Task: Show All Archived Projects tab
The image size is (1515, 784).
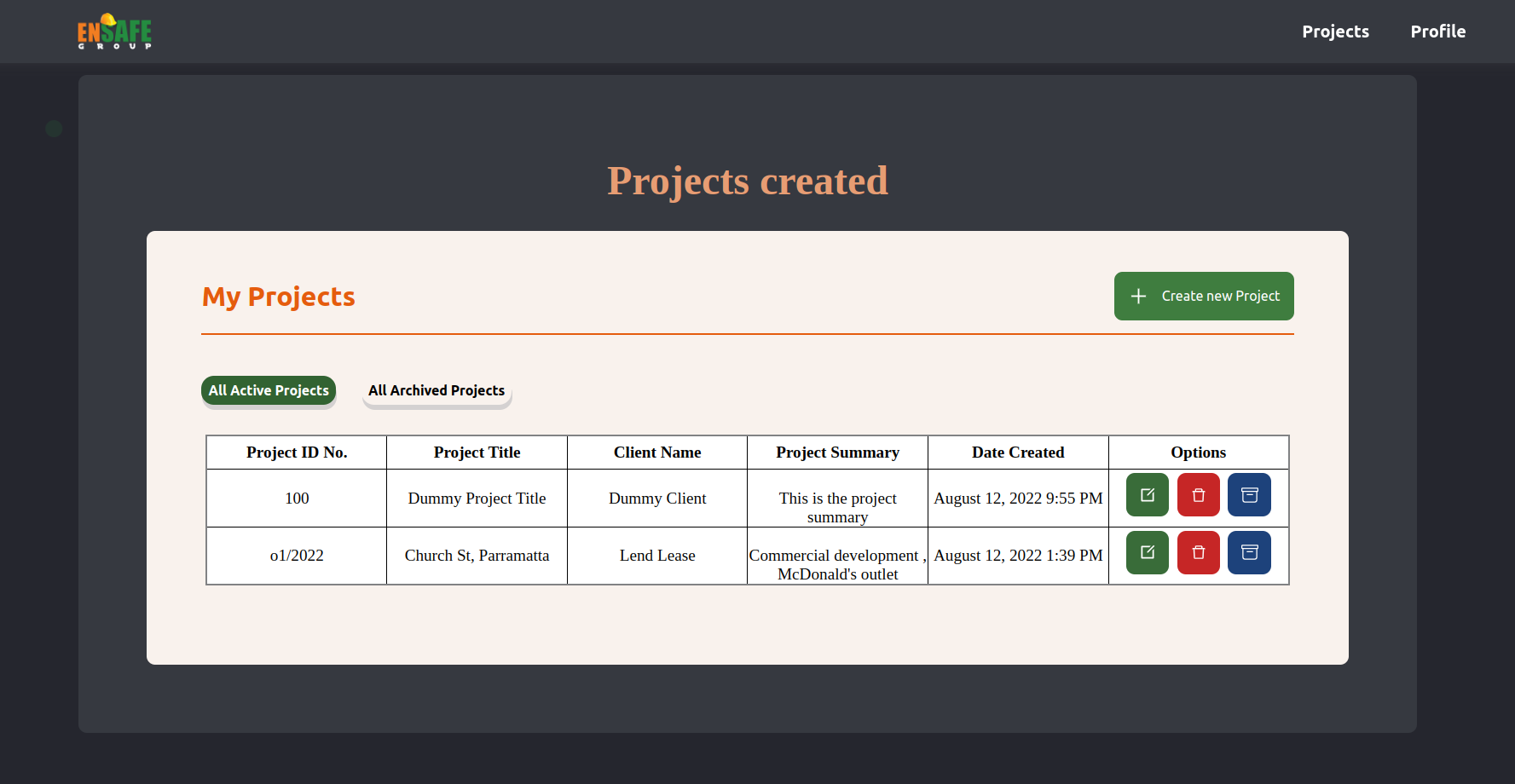Action: pos(437,390)
